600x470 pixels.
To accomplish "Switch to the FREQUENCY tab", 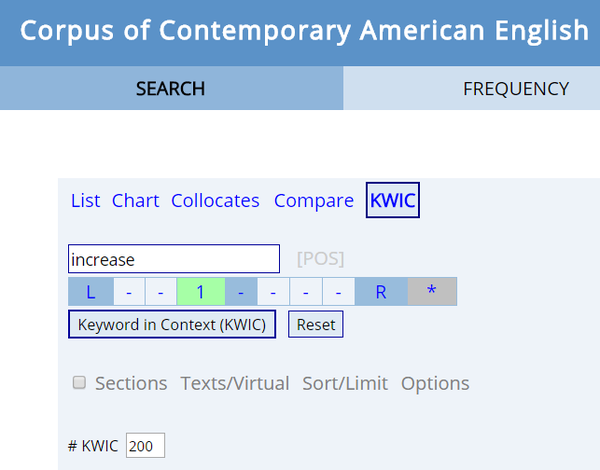I will point(515,89).
